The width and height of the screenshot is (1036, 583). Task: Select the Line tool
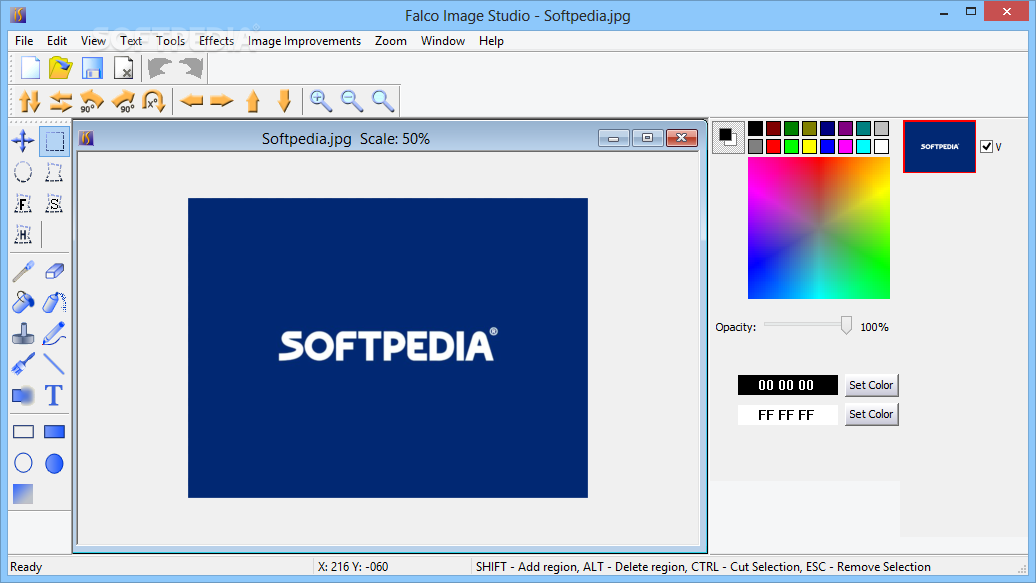[x=54, y=364]
